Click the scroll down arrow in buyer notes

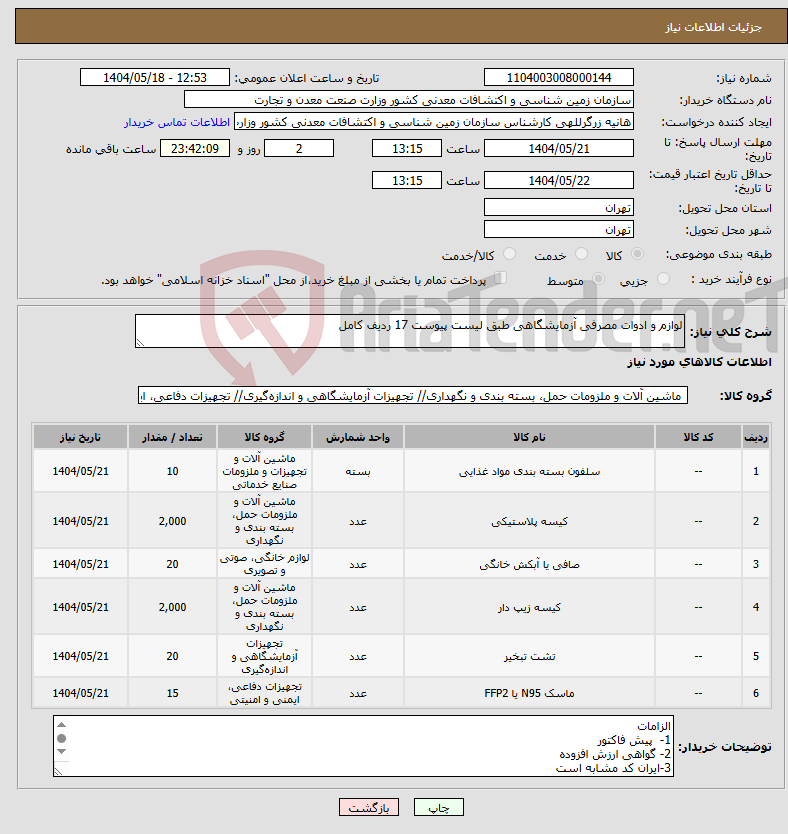pyautogui.click(x=62, y=752)
